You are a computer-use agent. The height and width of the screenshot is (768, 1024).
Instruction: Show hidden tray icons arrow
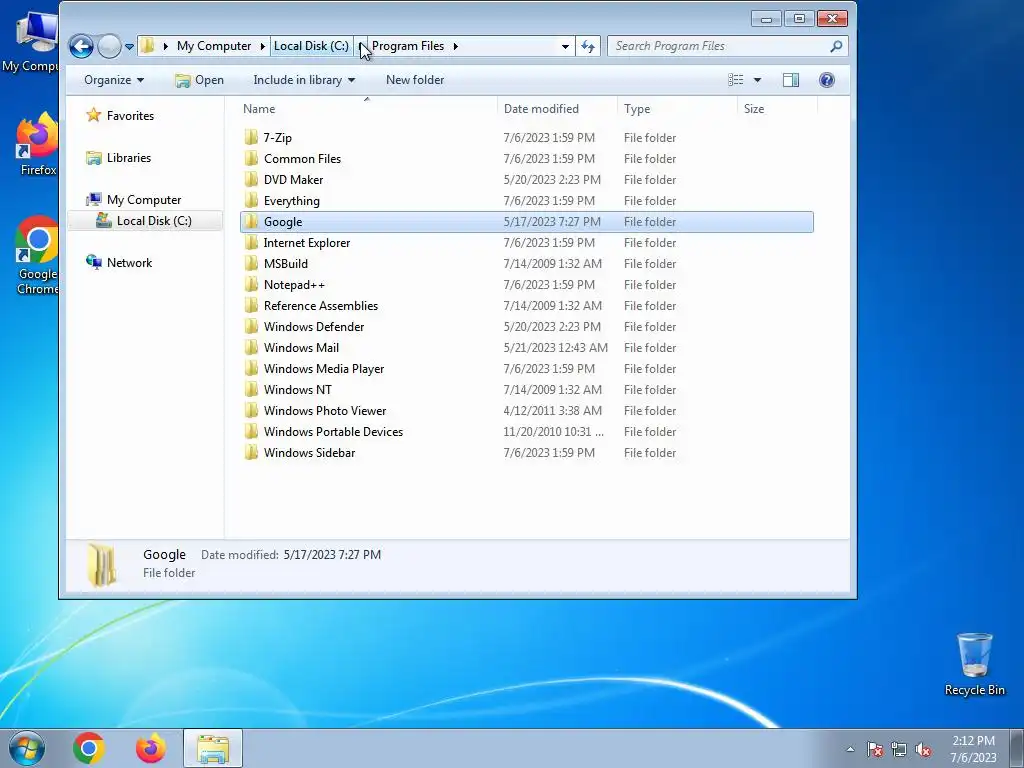pyautogui.click(x=850, y=749)
